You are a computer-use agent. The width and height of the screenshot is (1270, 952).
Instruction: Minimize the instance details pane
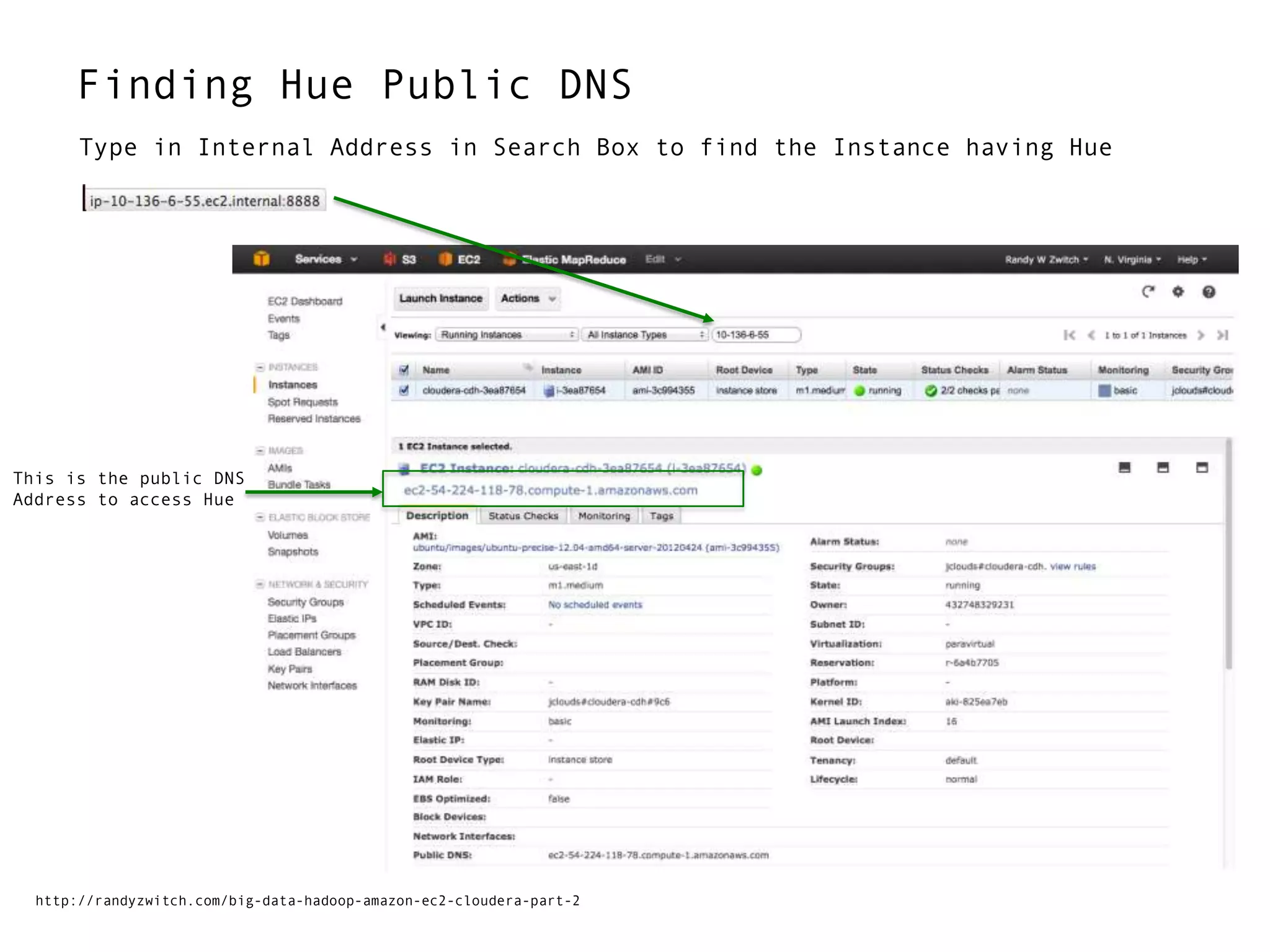pos(1124,467)
